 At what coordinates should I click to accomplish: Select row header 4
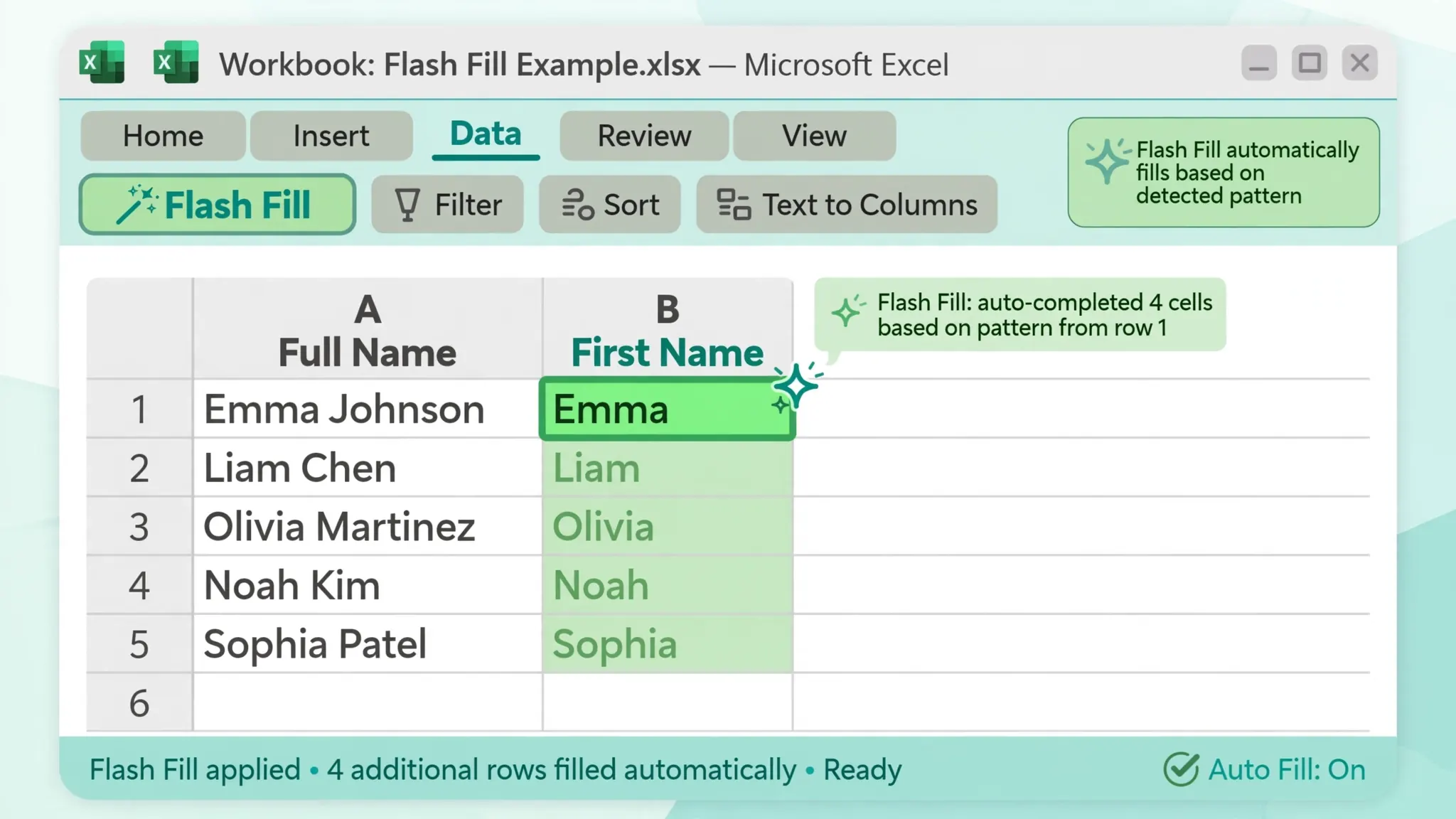coord(139,585)
